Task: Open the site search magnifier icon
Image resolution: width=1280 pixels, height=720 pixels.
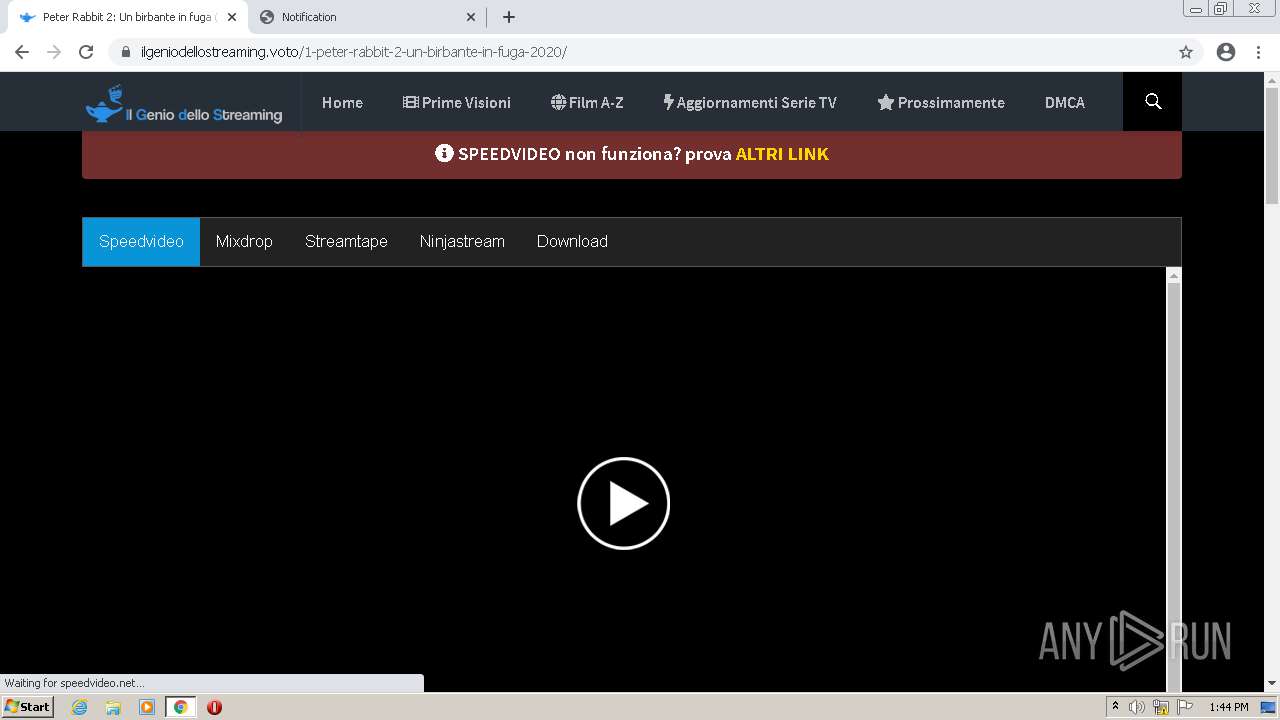Action: 1153,102
